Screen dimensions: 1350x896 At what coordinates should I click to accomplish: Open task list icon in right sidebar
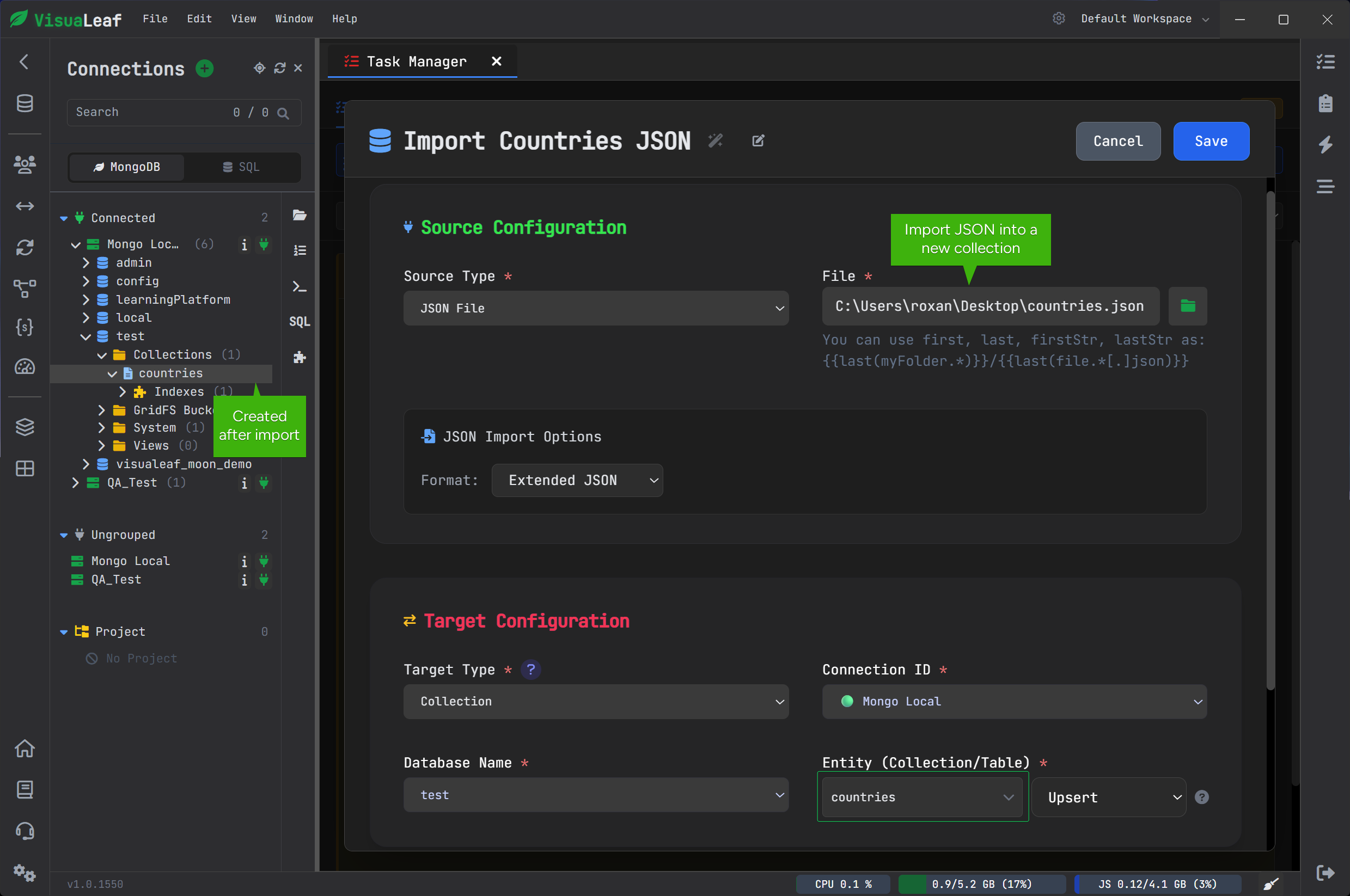[x=1325, y=62]
